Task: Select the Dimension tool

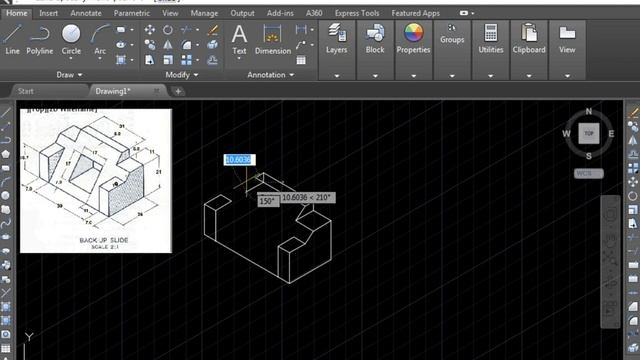Action: [x=273, y=40]
